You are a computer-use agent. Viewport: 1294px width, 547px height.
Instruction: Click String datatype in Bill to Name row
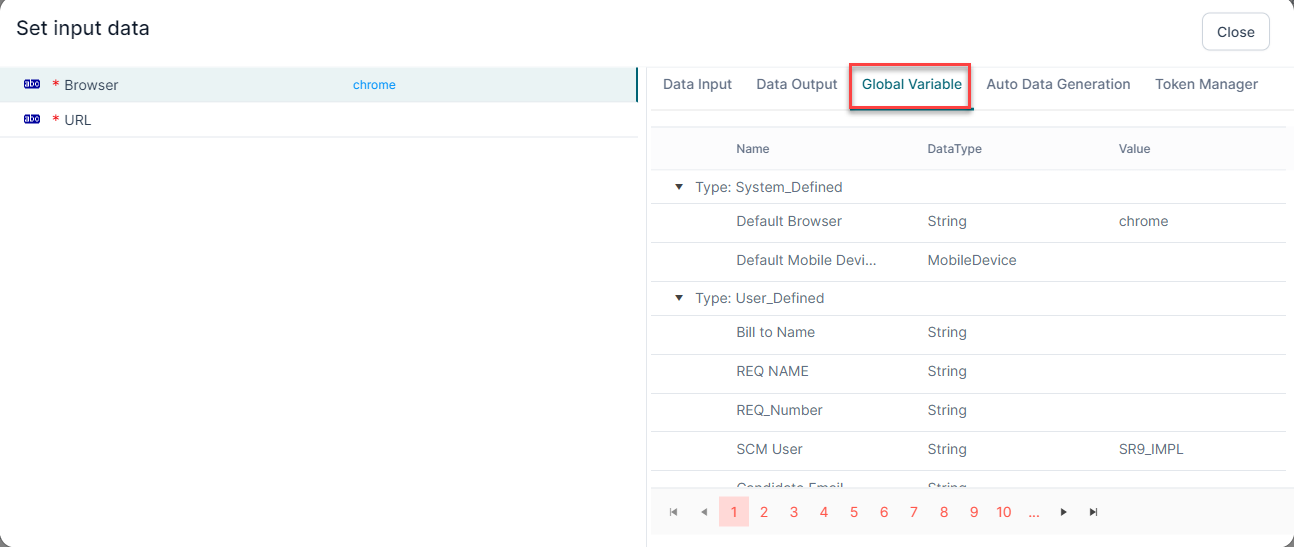(x=947, y=332)
